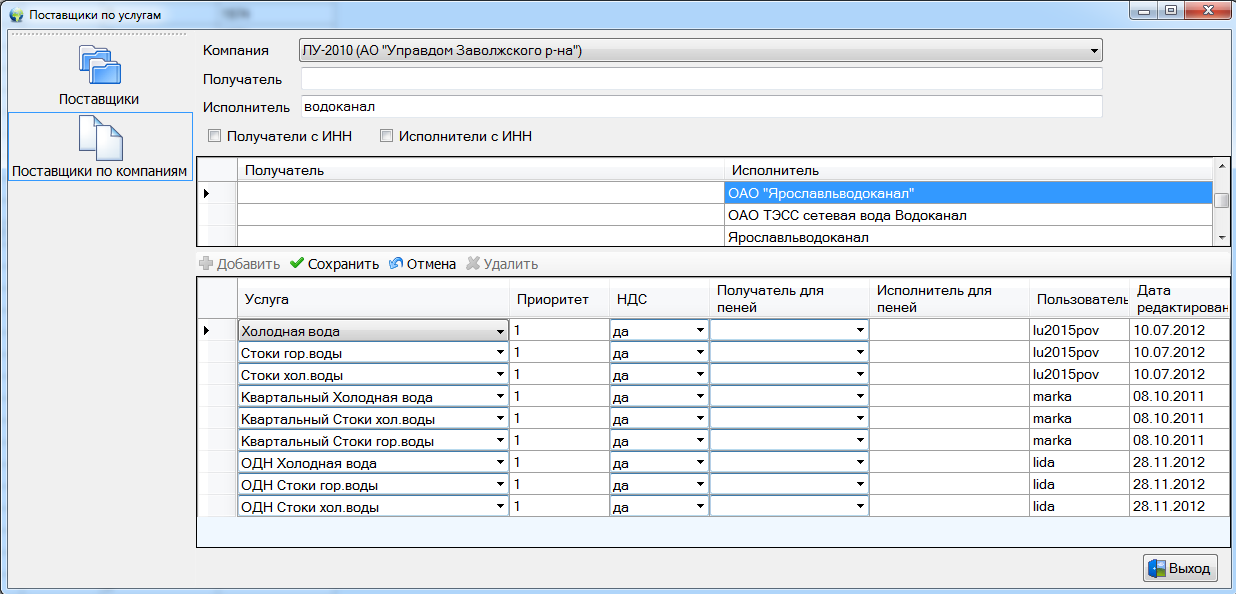Screen dimensions: 1236x594
Task: Click the Исполнитель field containing водоканал
Action: pyautogui.click(x=700, y=107)
